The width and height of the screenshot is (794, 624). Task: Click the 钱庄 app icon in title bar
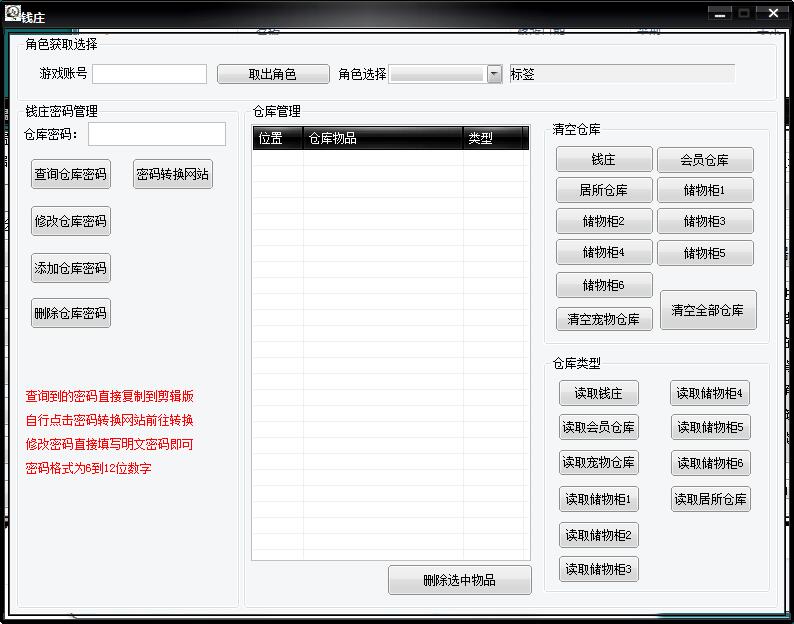[13, 14]
